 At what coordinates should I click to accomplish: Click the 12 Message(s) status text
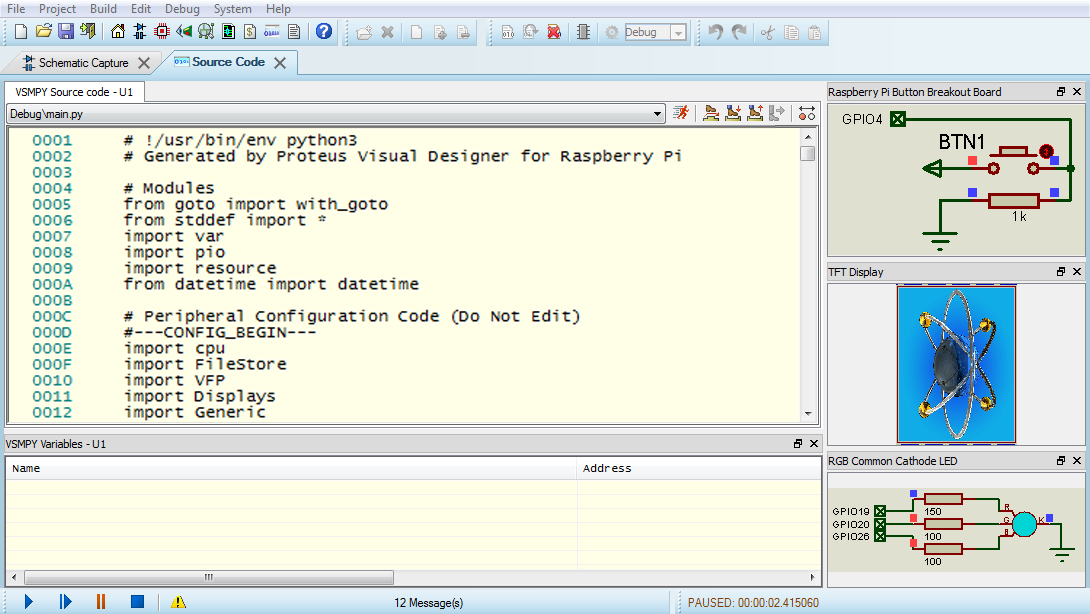pyautogui.click(x=428, y=601)
